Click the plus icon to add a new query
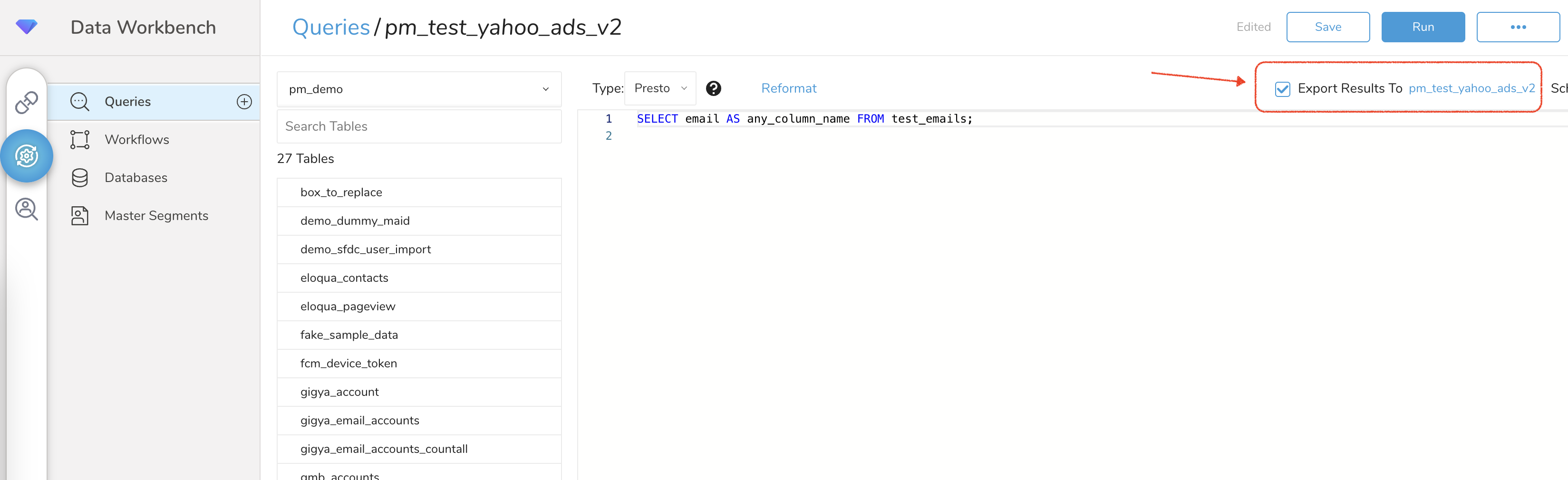1568x480 pixels. (x=244, y=102)
